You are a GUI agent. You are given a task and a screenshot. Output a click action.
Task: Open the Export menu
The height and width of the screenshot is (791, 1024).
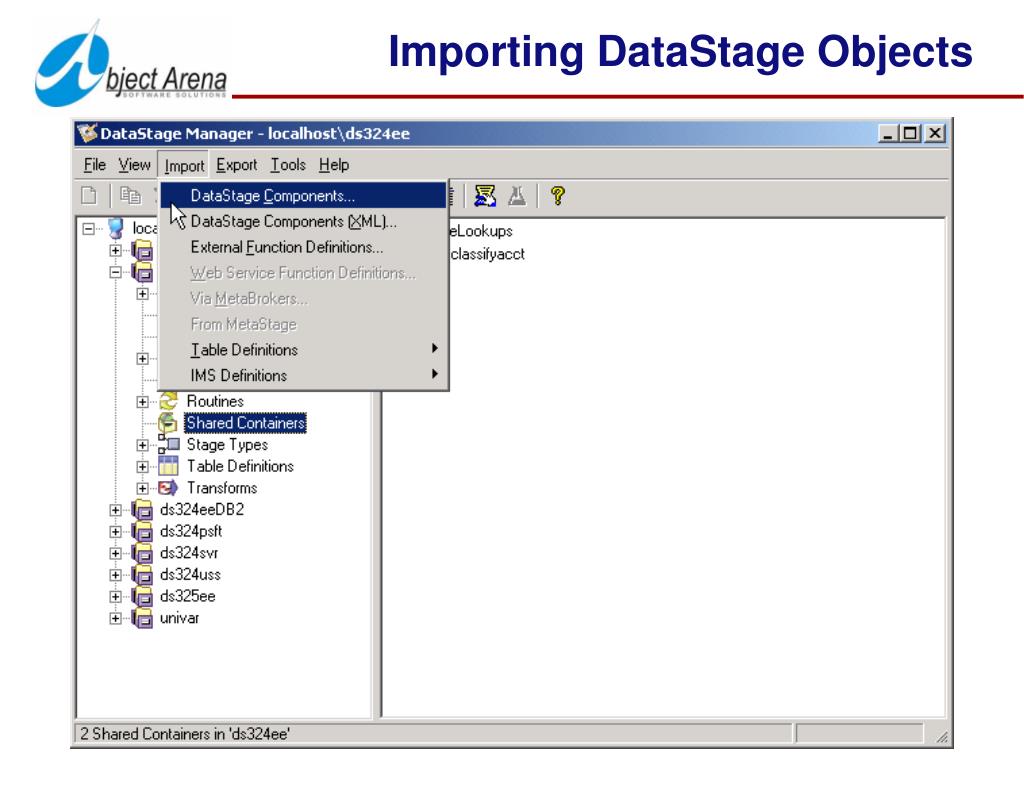[x=236, y=165]
